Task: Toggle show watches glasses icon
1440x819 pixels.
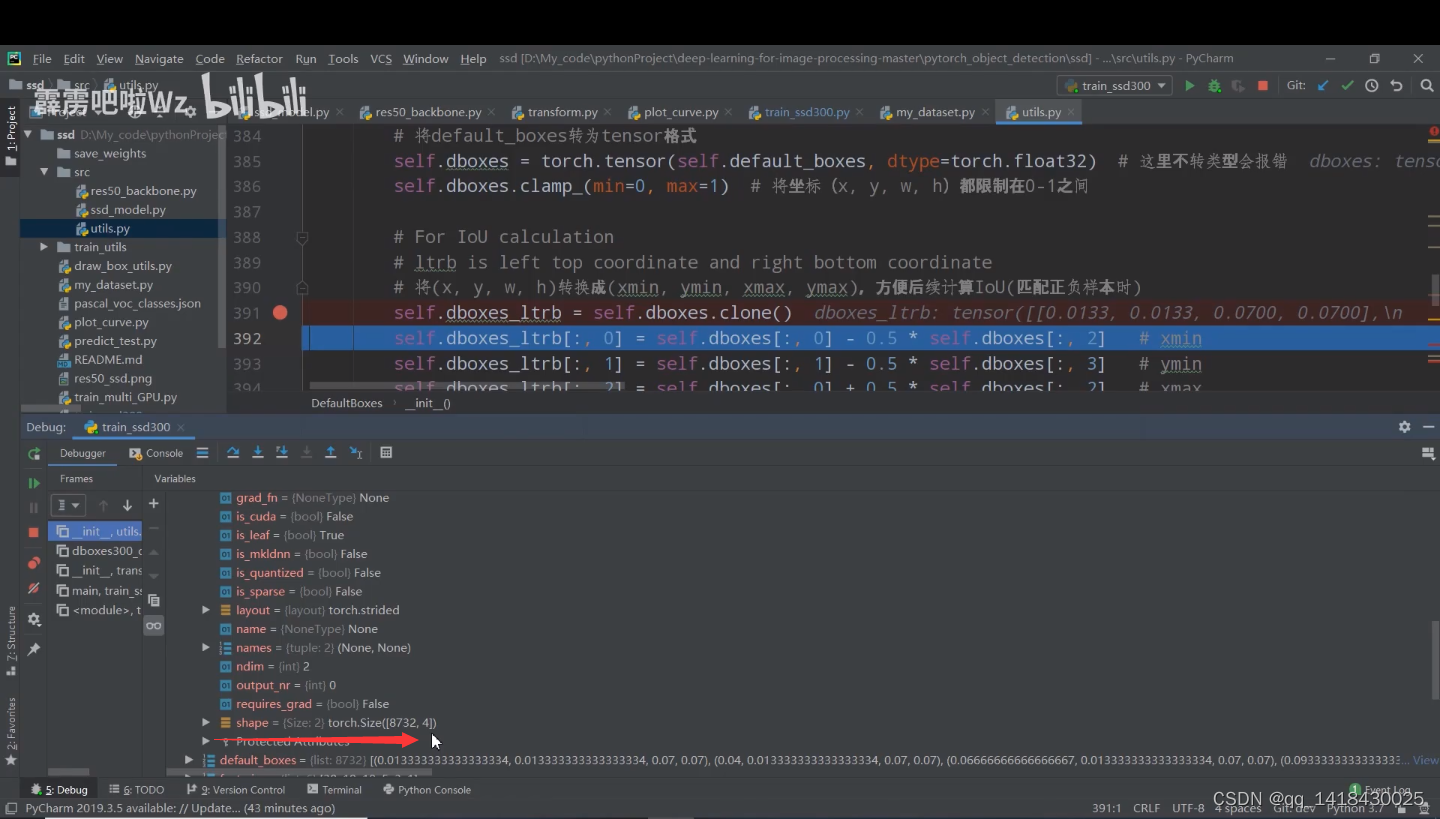Action: (154, 626)
